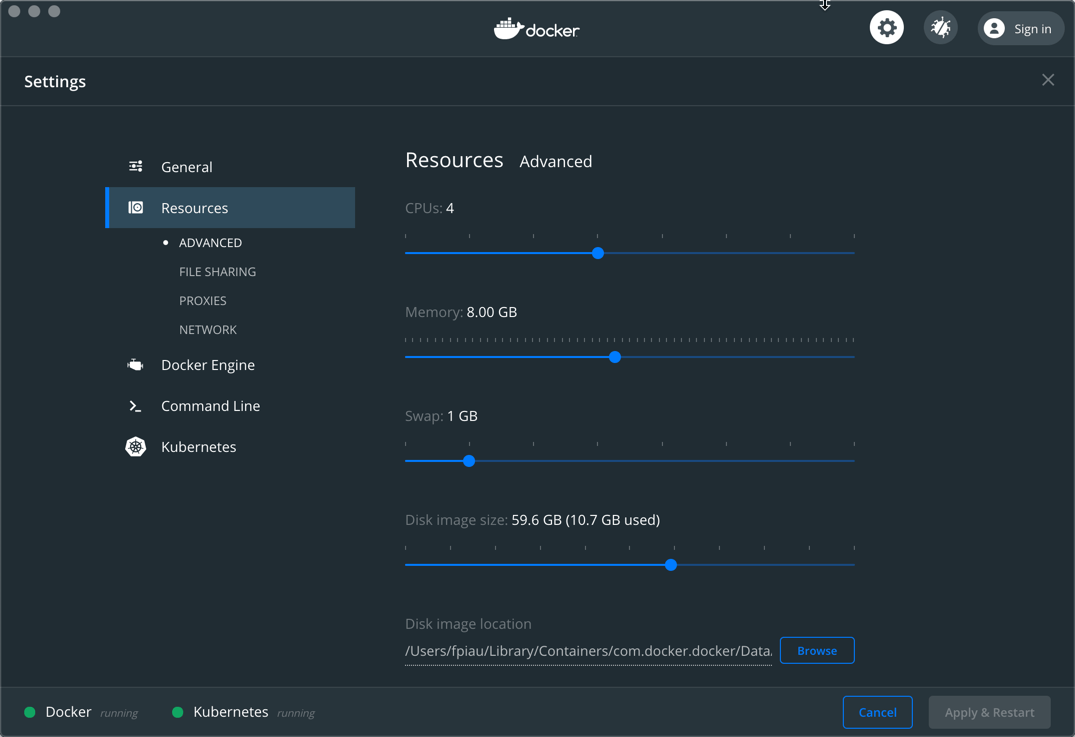Click the Advanced heading text

click(555, 162)
